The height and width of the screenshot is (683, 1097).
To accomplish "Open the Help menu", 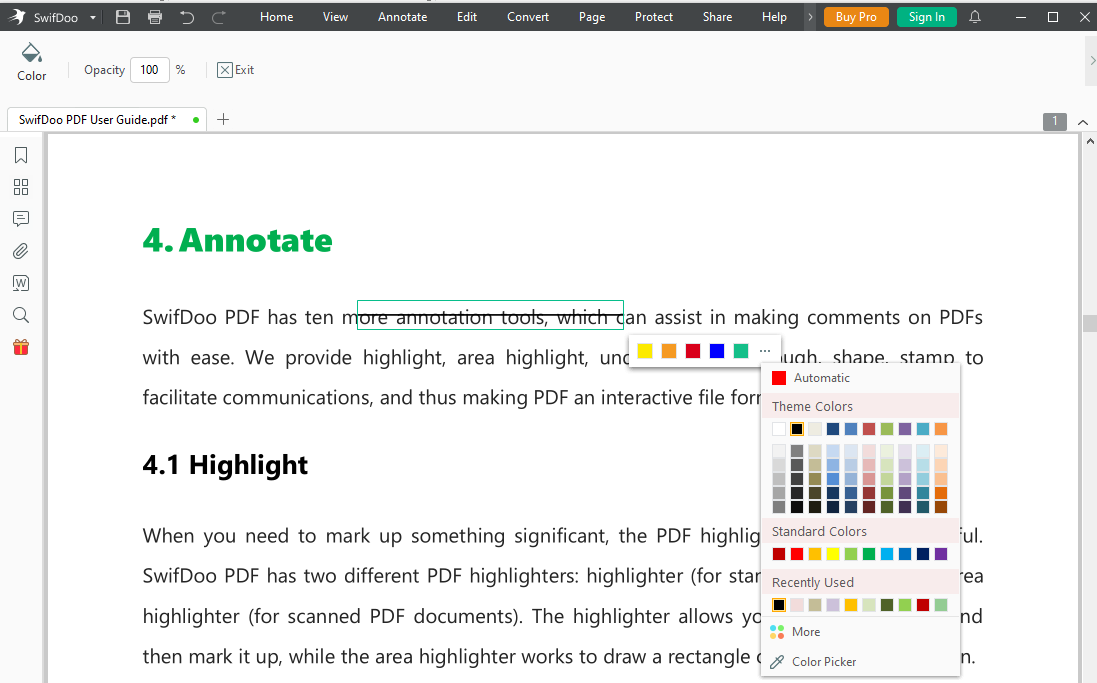I will point(774,17).
